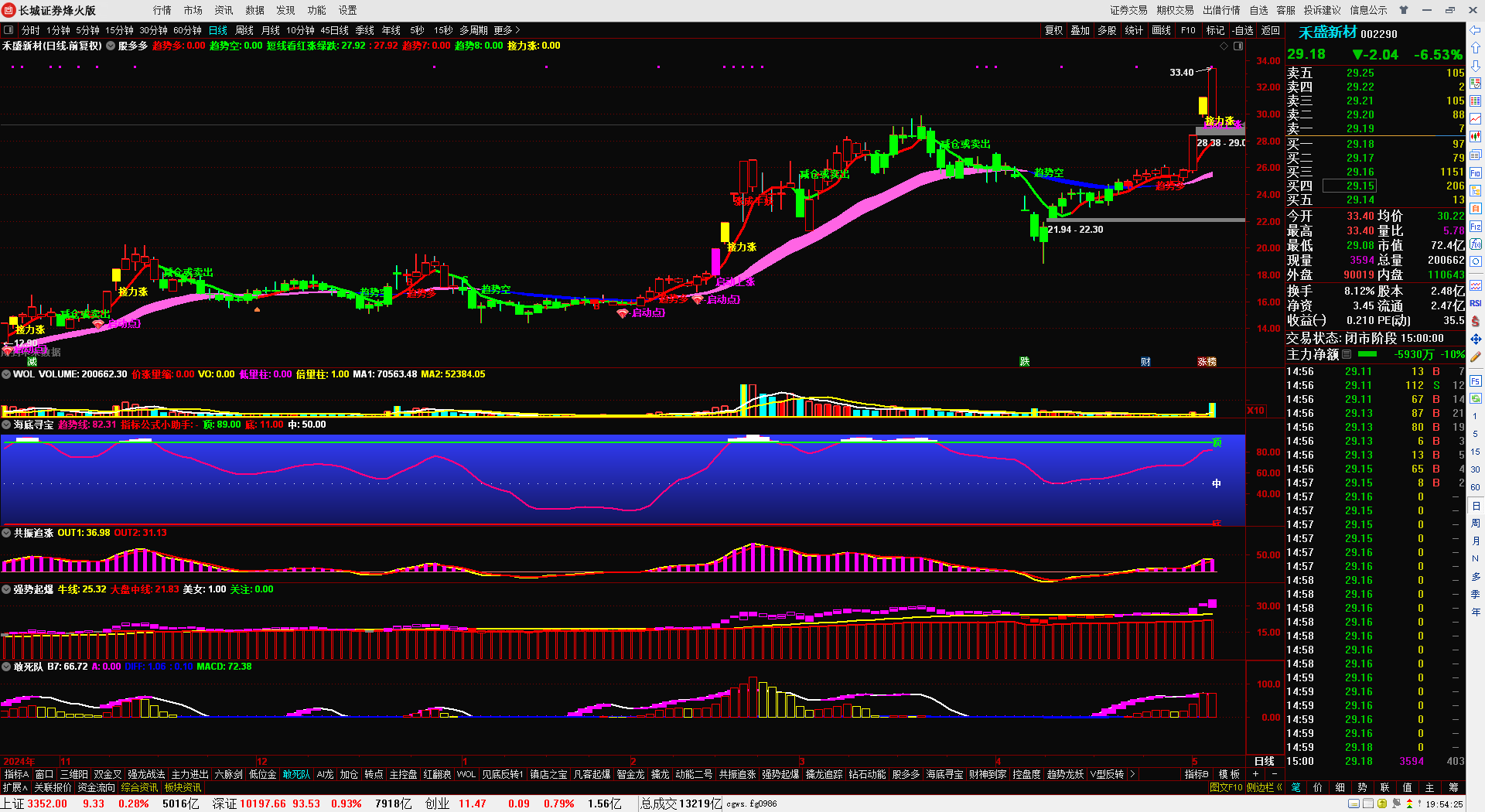Select 势 trend mode at bottom
This screenshot has width=1485, height=812.
coord(1363,787)
